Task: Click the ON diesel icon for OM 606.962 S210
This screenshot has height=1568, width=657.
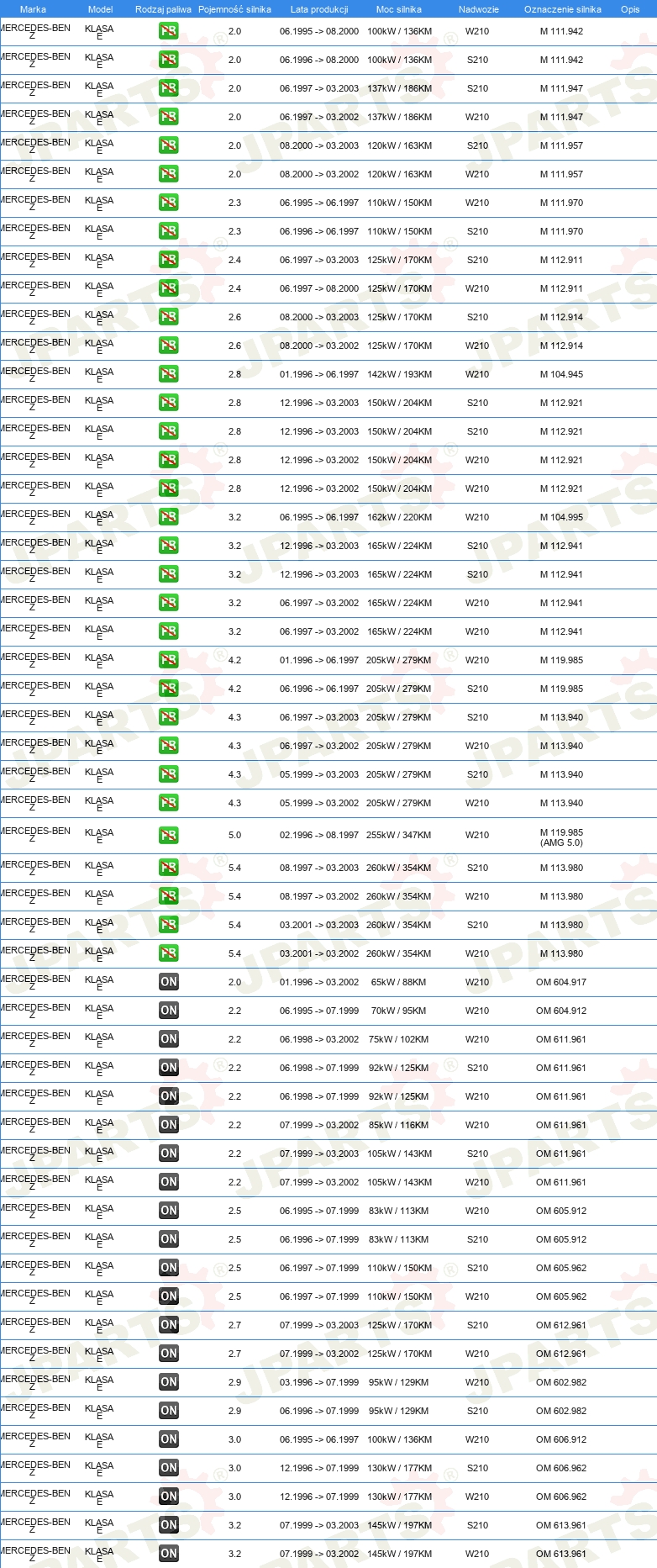Action: point(169,1468)
